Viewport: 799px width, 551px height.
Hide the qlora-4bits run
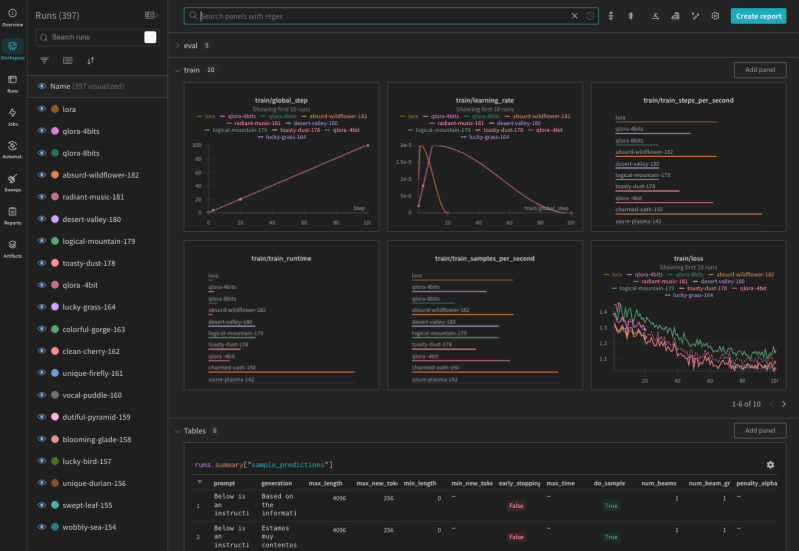42,130
